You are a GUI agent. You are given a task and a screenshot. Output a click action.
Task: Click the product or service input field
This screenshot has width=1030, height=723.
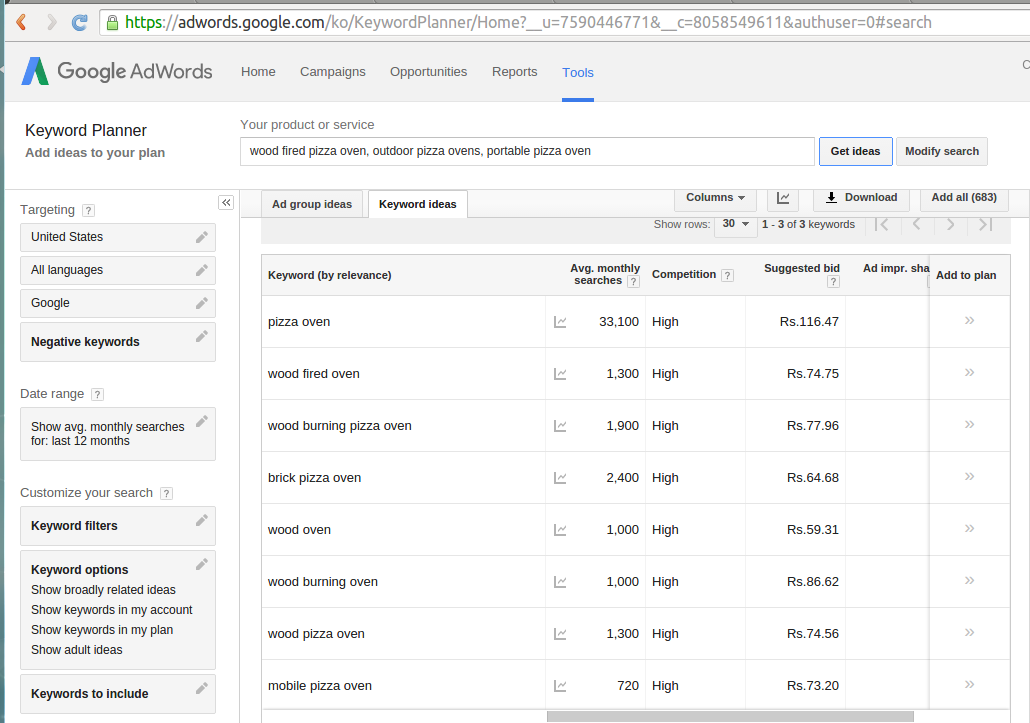click(x=527, y=152)
